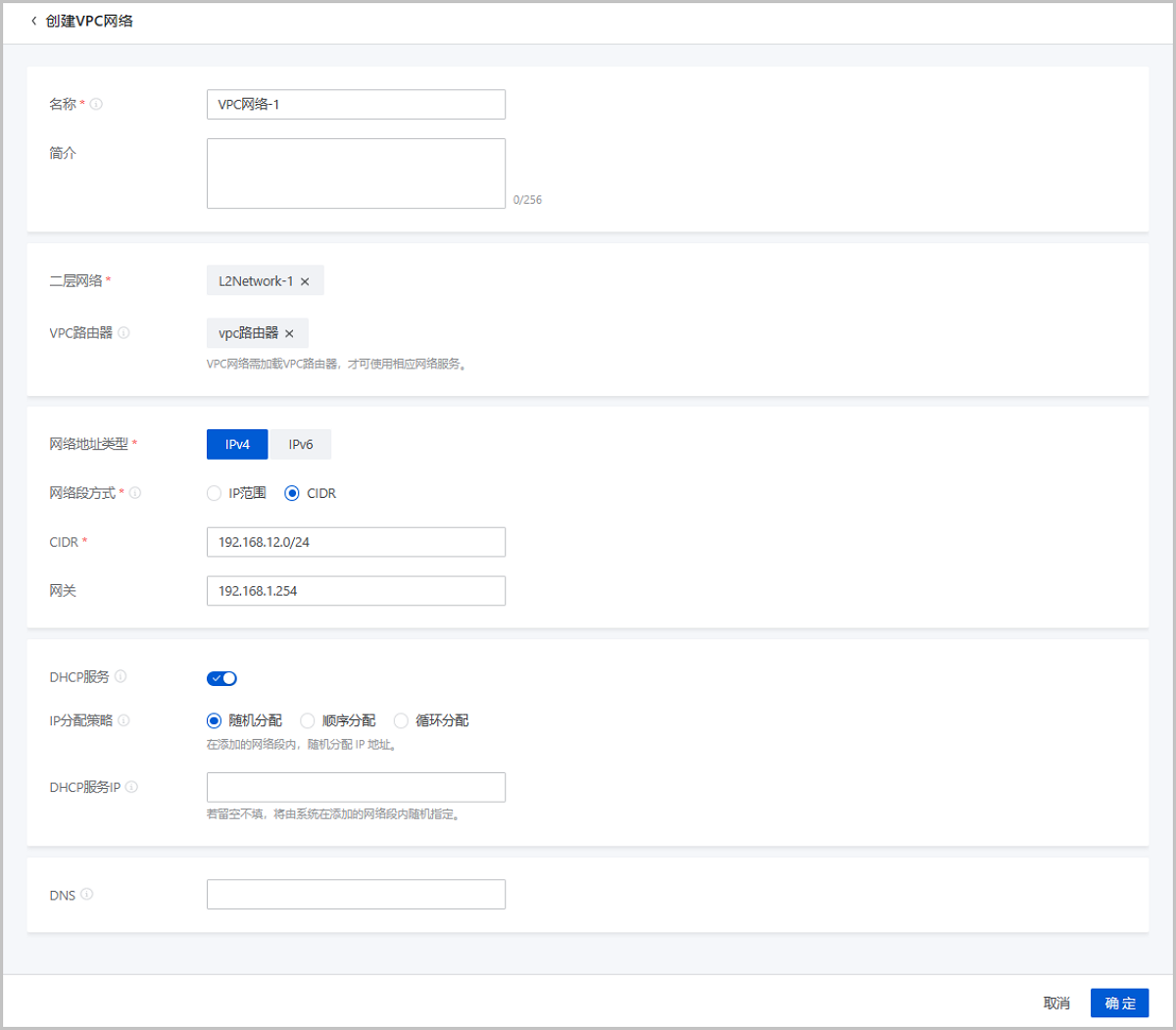Image resolution: width=1176 pixels, height=1030 pixels.
Task: Click the info icon next to 网络段方式
Action: [x=135, y=493]
